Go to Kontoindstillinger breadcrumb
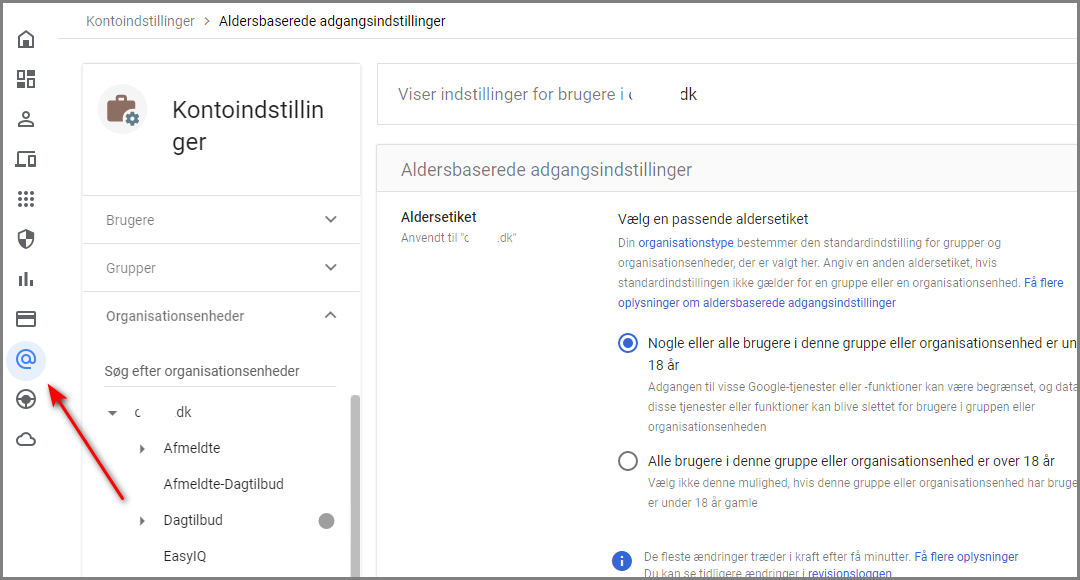The width and height of the screenshot is (1080, 580). (x=140, y=21)
